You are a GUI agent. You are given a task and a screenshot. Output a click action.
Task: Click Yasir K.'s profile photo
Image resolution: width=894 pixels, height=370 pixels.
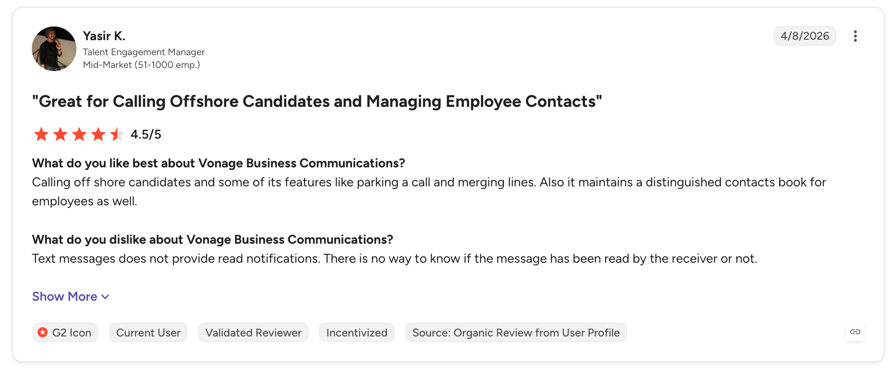pos(54,48)
